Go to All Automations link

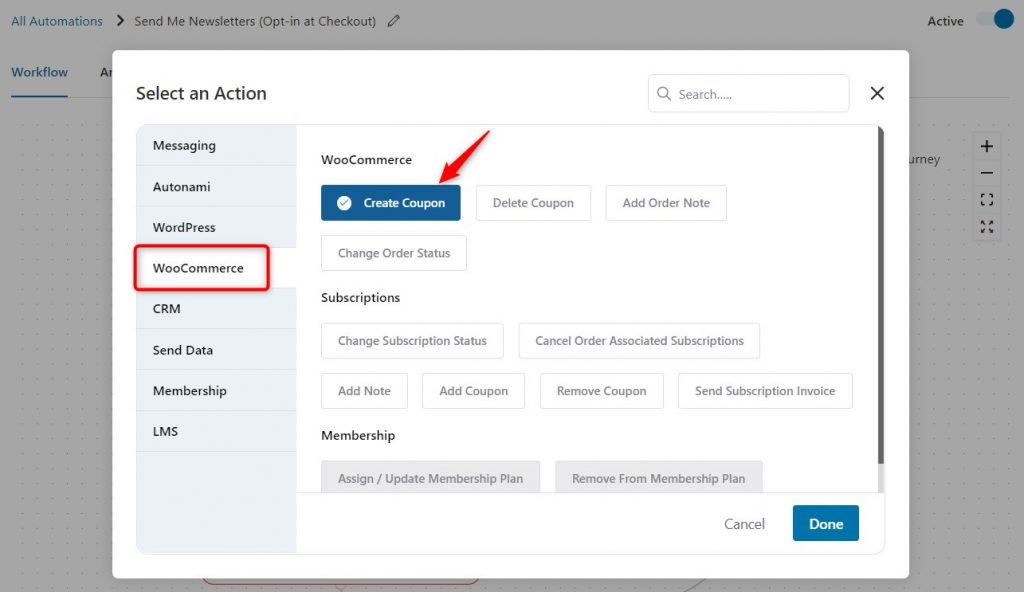pos(57,21)
